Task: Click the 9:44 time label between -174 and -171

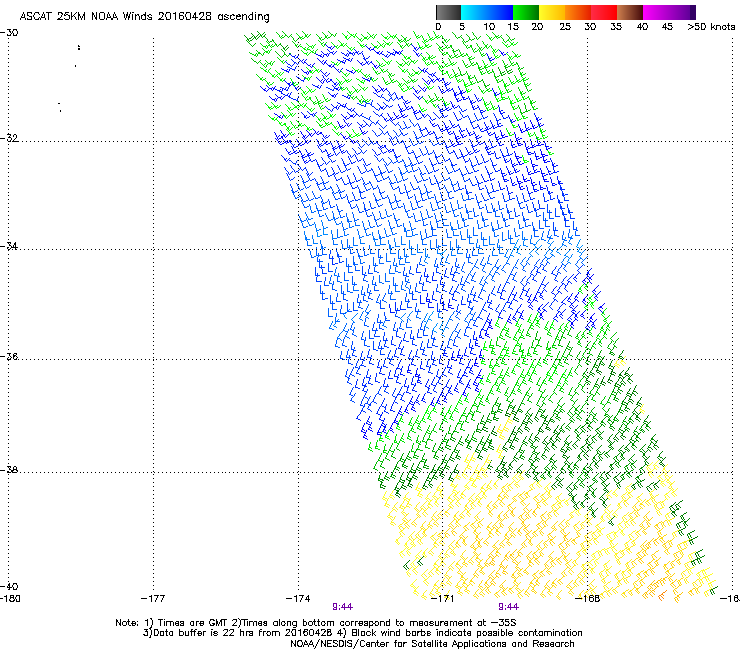Action: [x=343, y=607]
